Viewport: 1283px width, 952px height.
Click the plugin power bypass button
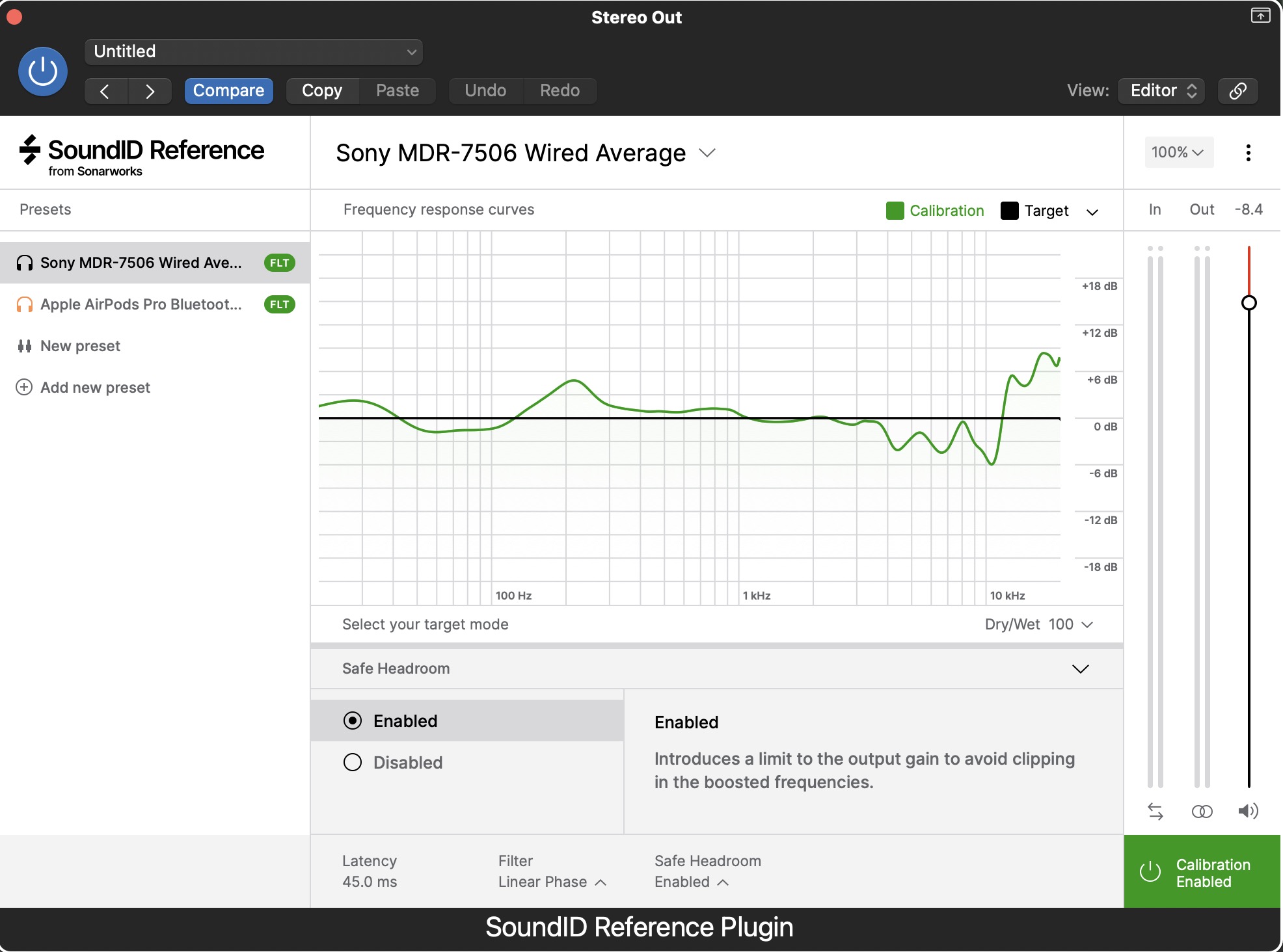pyautogui.click(x=43, y=72)
